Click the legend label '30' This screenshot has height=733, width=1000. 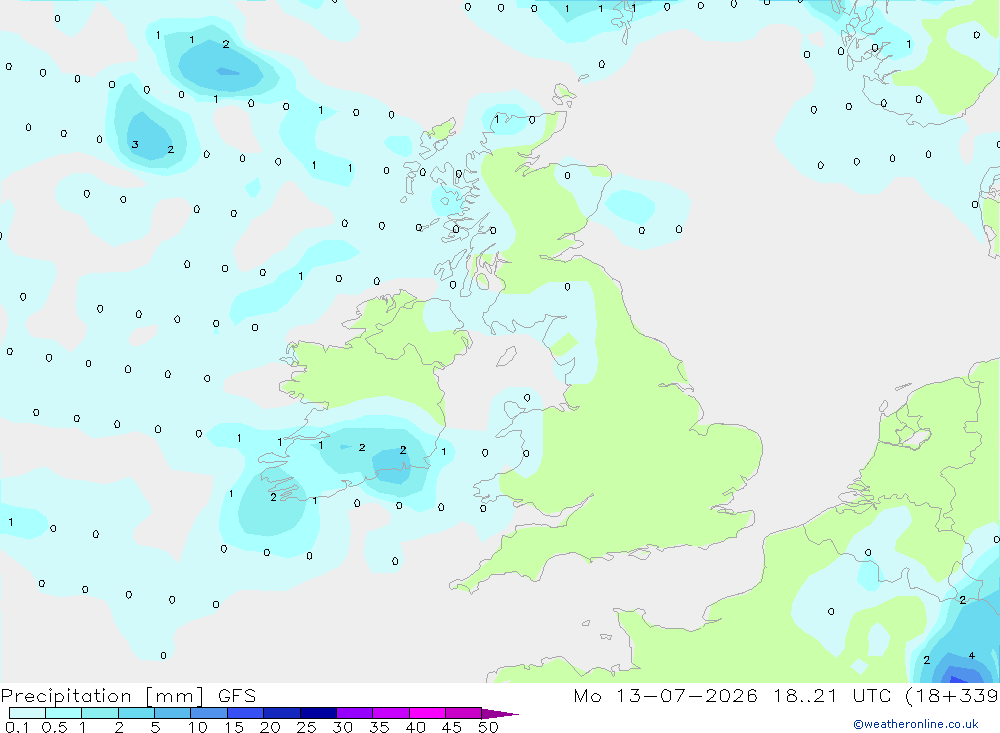343,727
